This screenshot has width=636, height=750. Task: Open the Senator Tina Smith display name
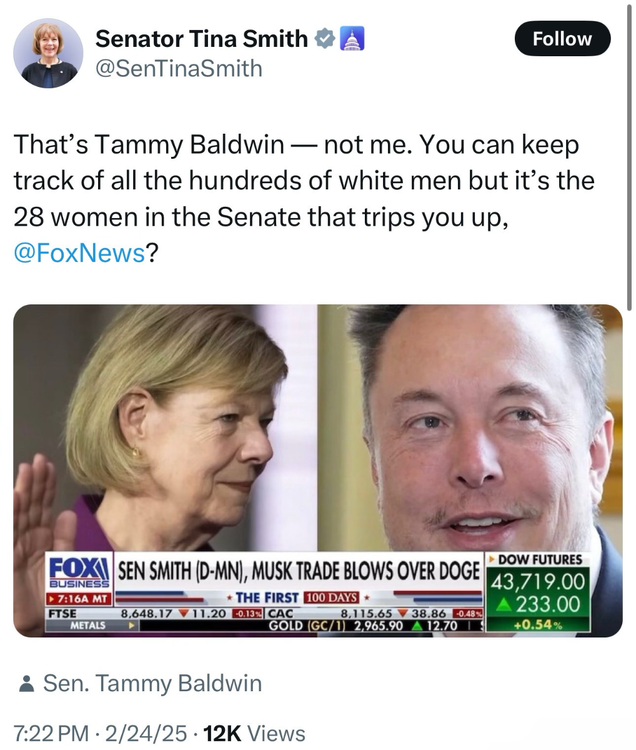coord(201,40)
